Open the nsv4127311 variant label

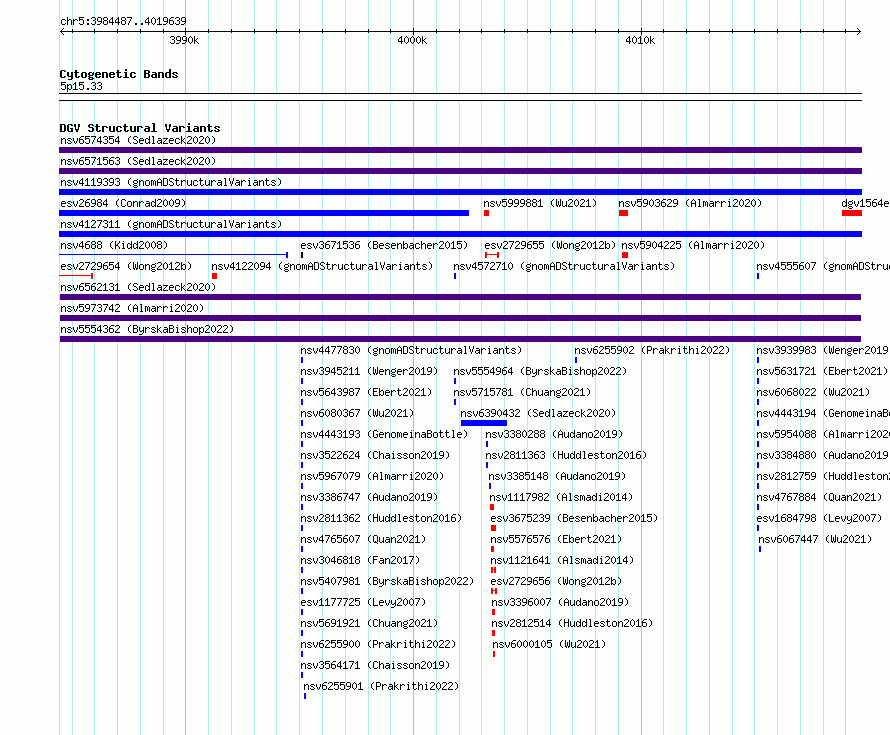(x=171, y=224)
